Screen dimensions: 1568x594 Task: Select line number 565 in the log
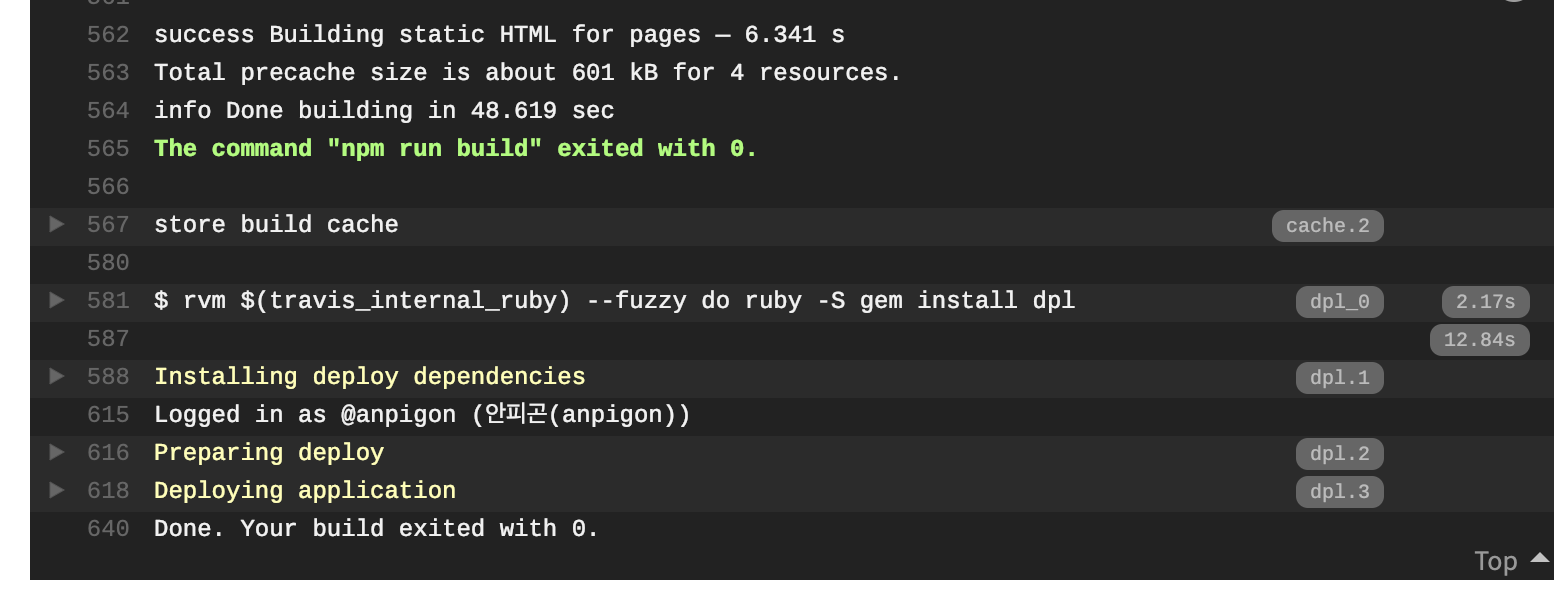[108, 149]
